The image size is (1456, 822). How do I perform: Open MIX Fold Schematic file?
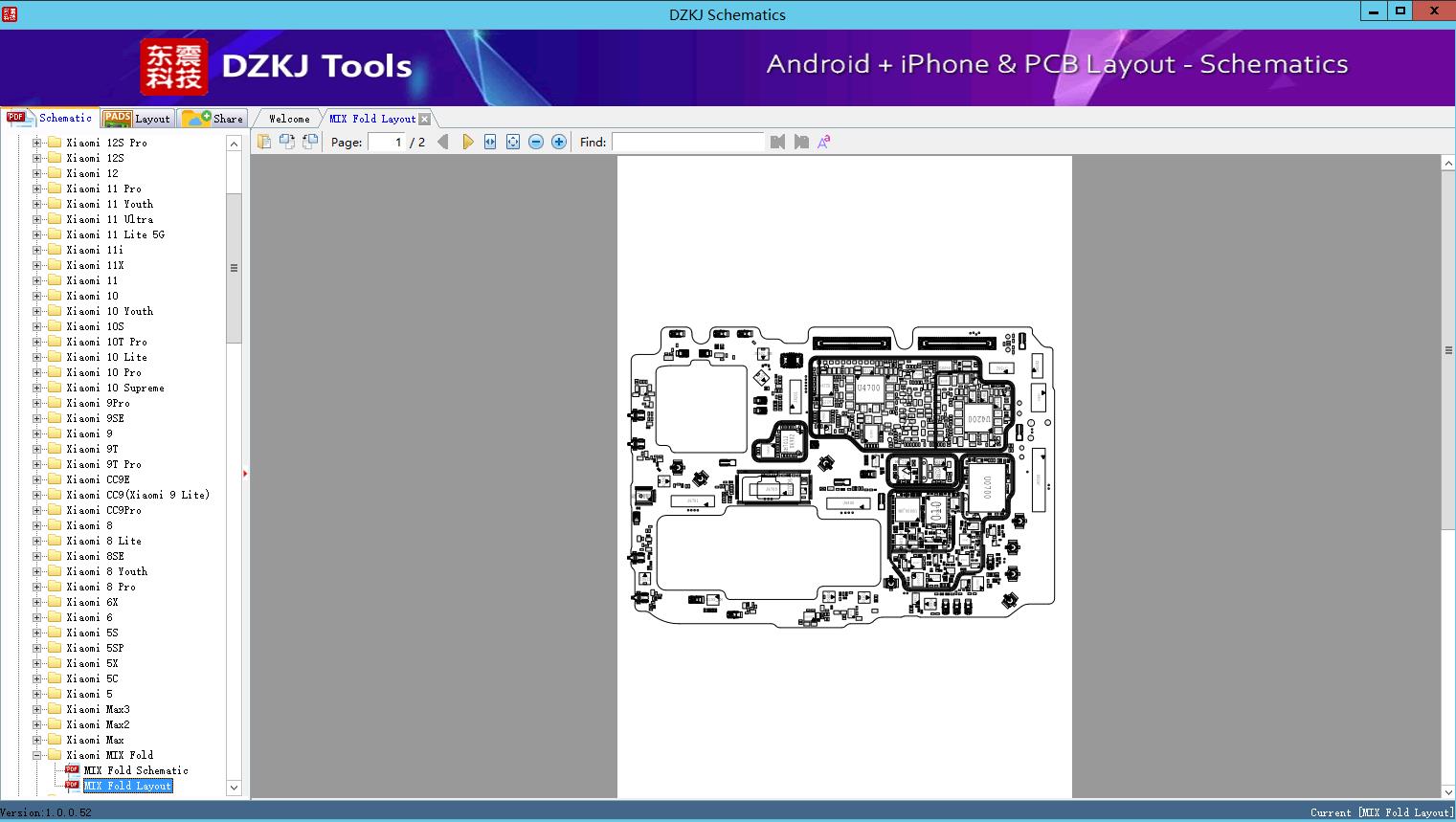click(136, 770)
